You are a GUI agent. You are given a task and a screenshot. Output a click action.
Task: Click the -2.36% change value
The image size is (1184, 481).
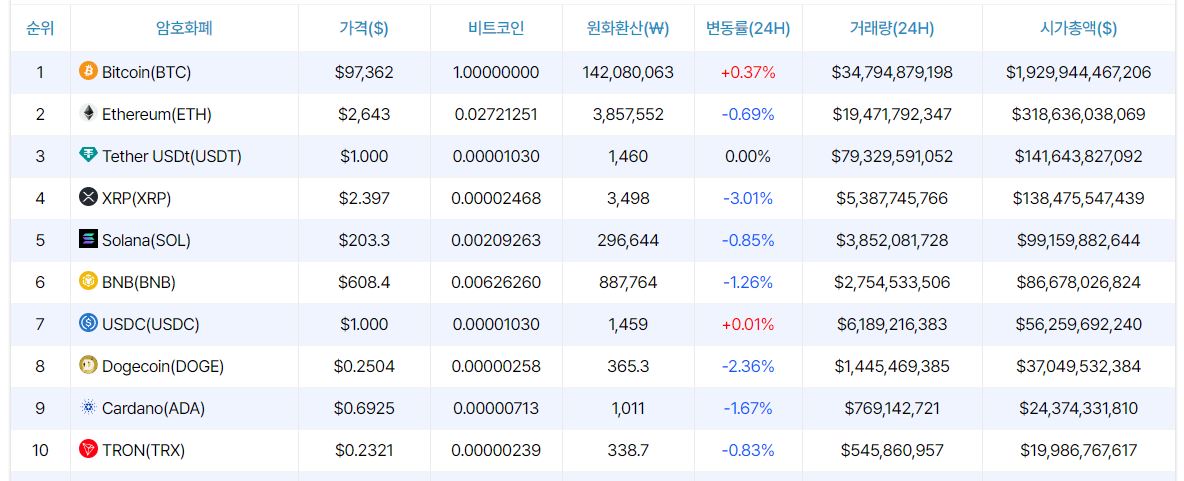click(748, 367)
